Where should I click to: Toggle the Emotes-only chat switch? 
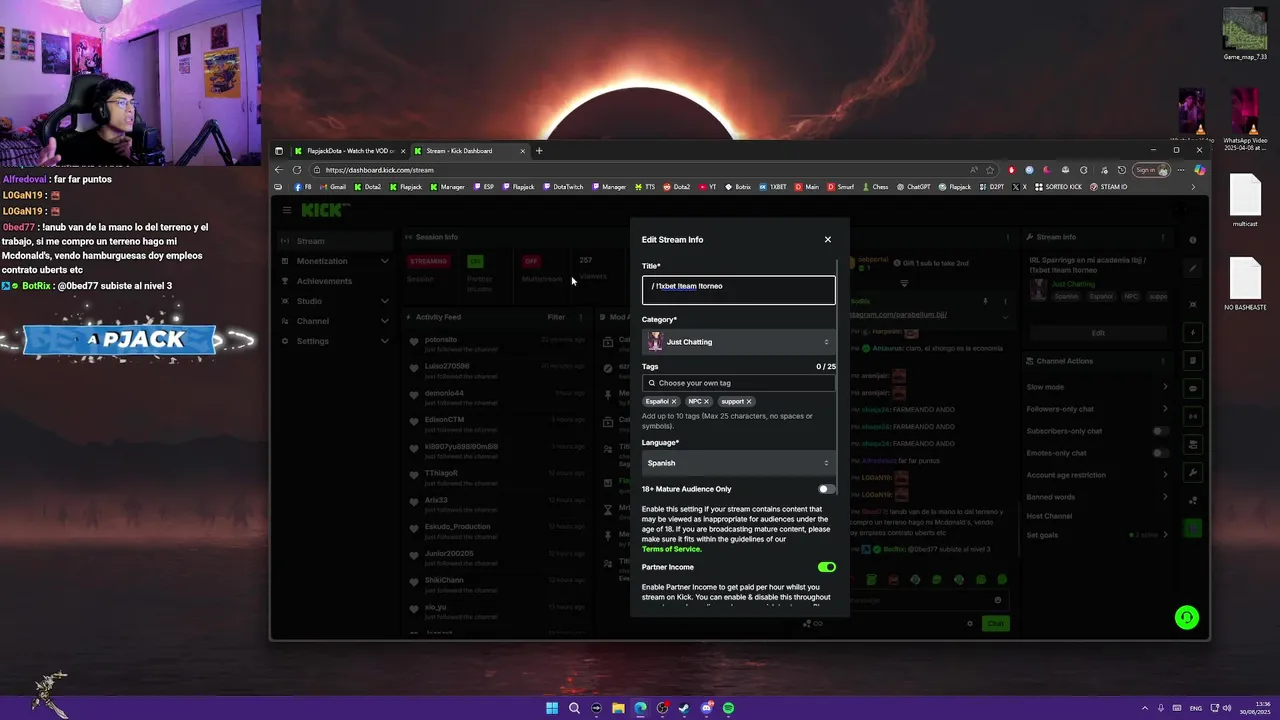click(1160, 453)
